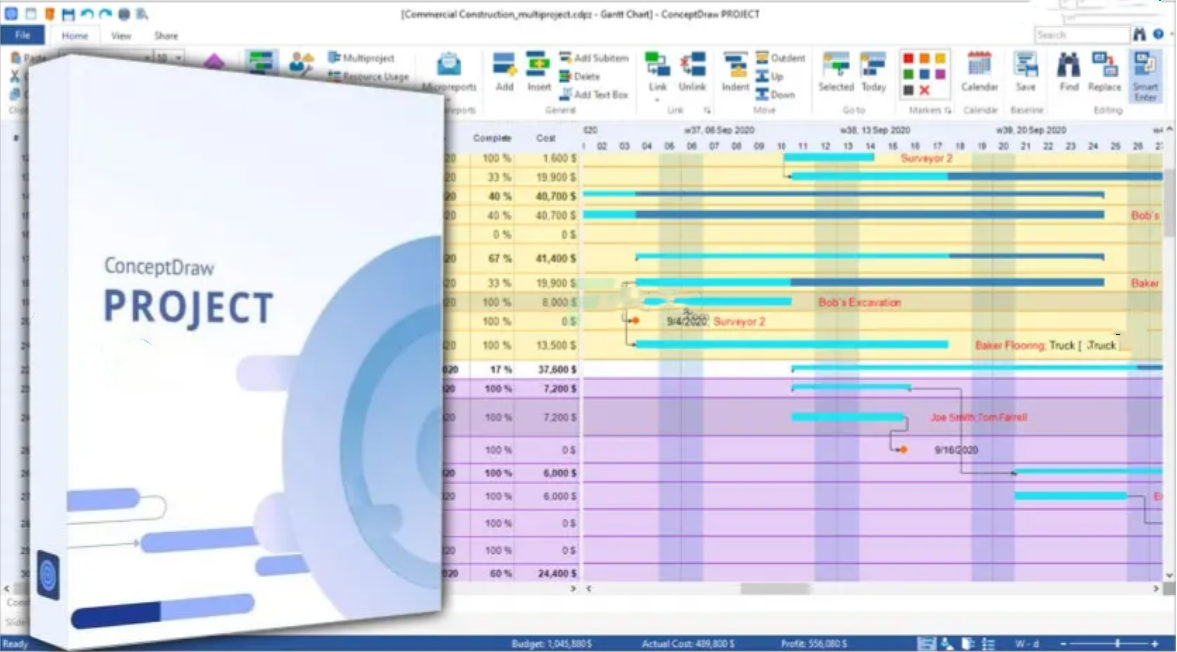The image size is (1177, 652).
Task: Open the Replace tool
Action: tap(1104, 72)
